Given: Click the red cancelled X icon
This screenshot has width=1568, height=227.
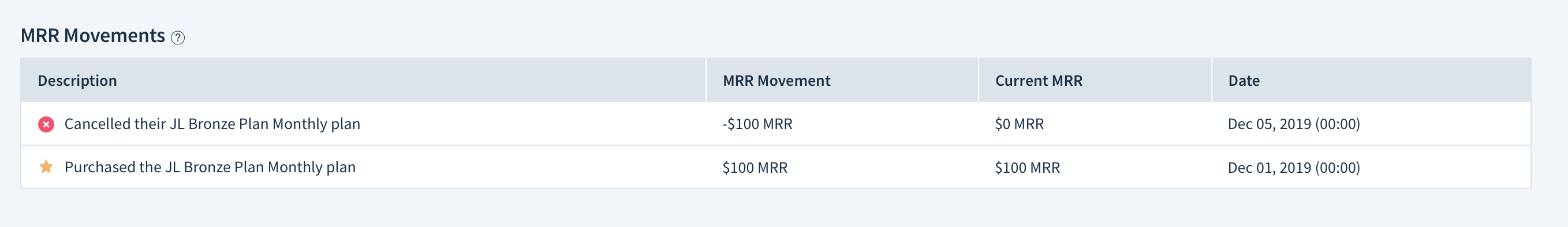Looking at the screenshot, I should tap(46, 124).
